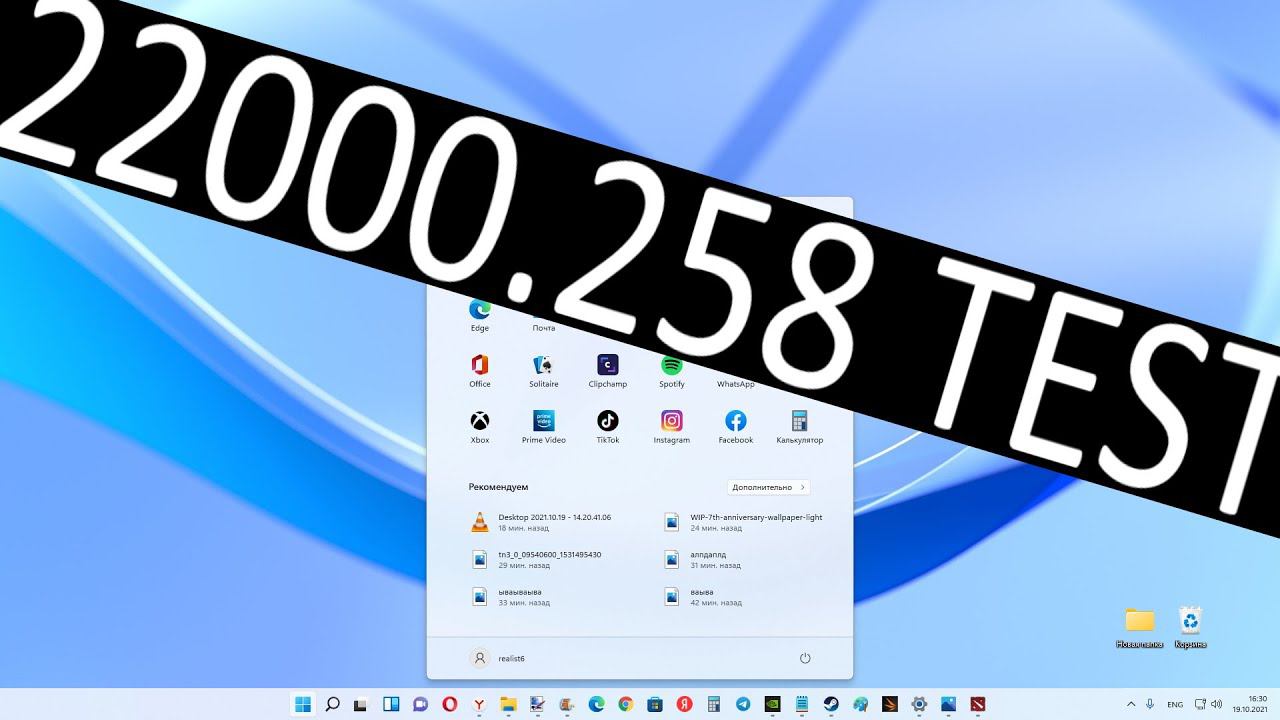The image size is (1280, 720).
Task: Switch to Edge on the taskbar
Action: (597, 704)
